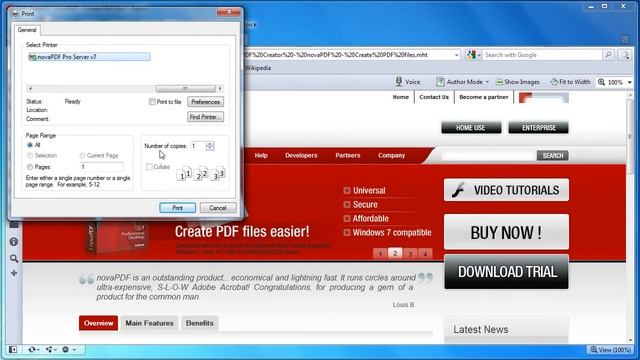Open the Overview tab on the webpage
Screen dimensions: 640x360
coord(98,323)
